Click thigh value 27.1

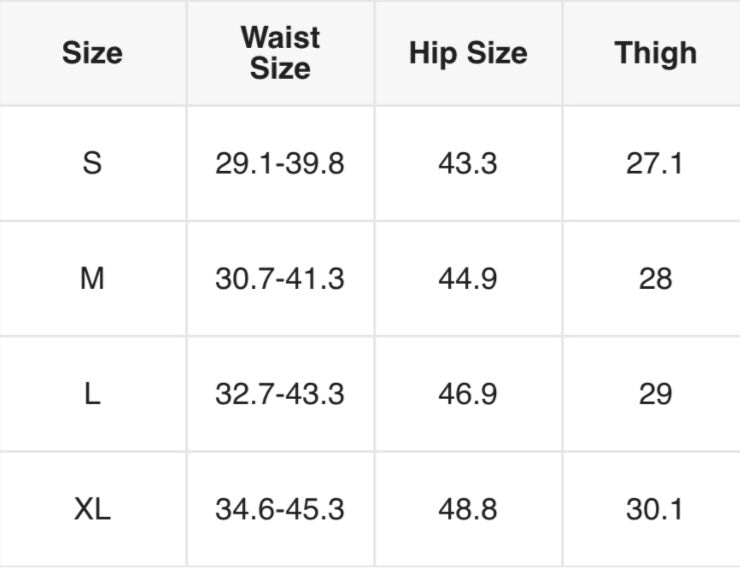tap(655, 163)
